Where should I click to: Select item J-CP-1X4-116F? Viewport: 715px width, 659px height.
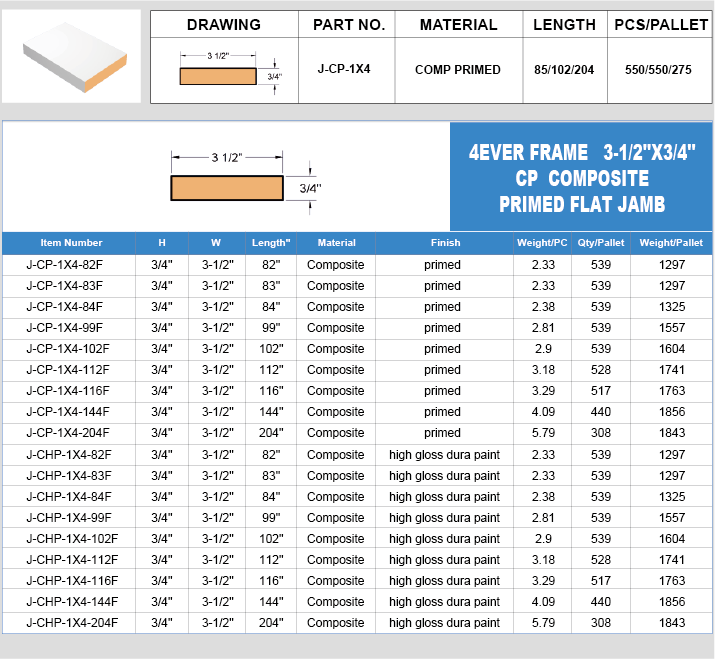click(x=68, y=391)
